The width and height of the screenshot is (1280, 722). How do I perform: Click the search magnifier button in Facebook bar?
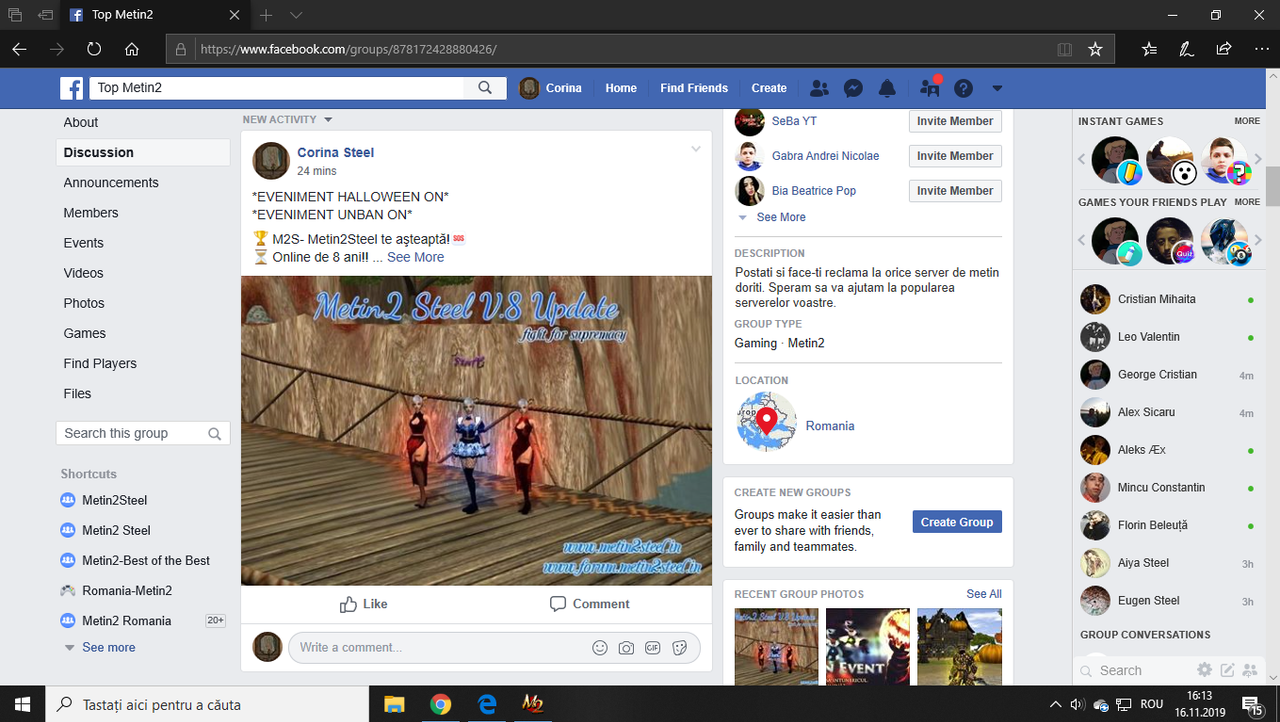[x=485, y=88]
